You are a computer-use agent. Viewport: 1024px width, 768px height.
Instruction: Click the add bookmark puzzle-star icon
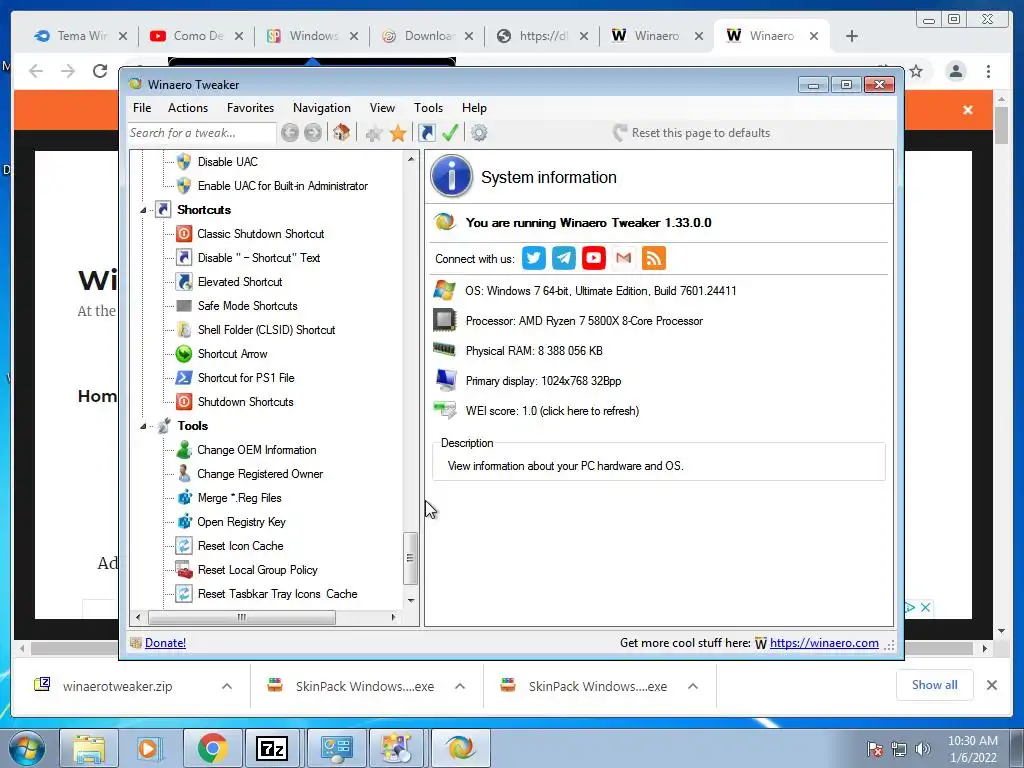pyautogui.click(x=374, y=133)
